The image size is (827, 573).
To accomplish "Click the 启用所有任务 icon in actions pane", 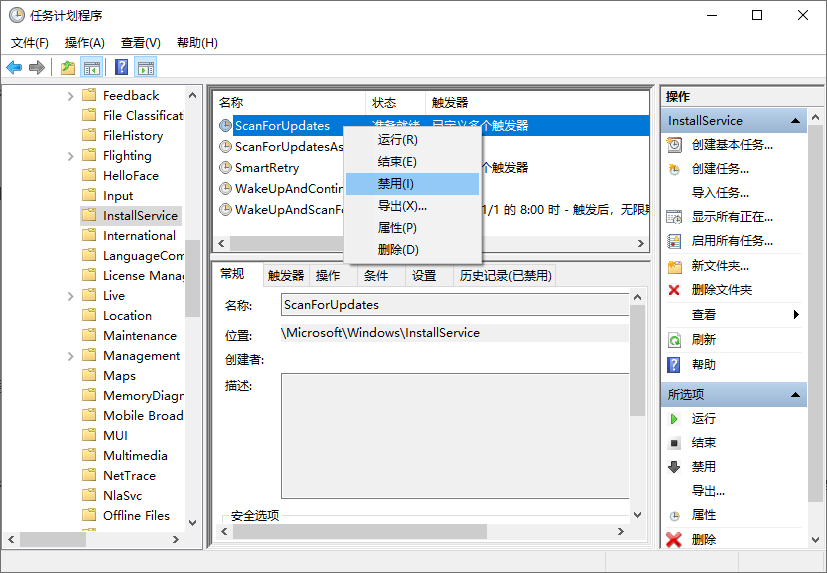I will pyautogui.click(x=674, y=241).
